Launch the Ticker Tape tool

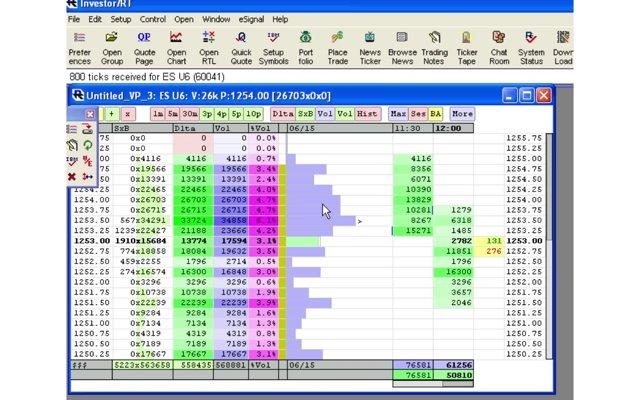pyautogui.click(x=467, y=48)
